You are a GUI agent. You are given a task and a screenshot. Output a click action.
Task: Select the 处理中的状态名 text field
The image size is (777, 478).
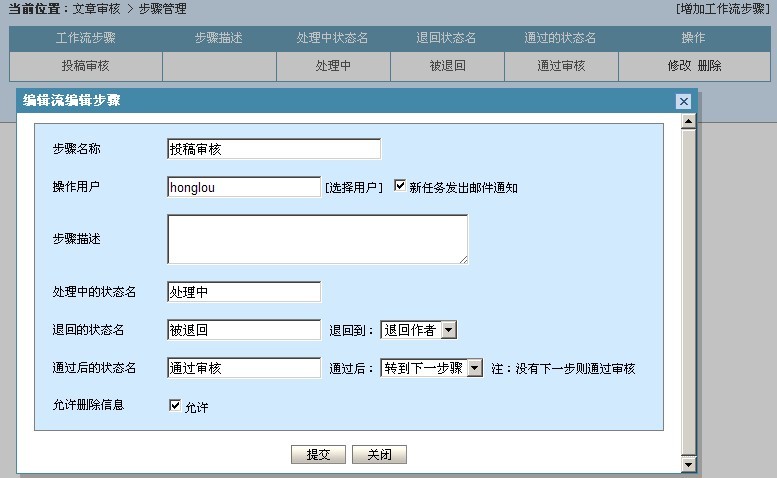[x=244, y=292]
